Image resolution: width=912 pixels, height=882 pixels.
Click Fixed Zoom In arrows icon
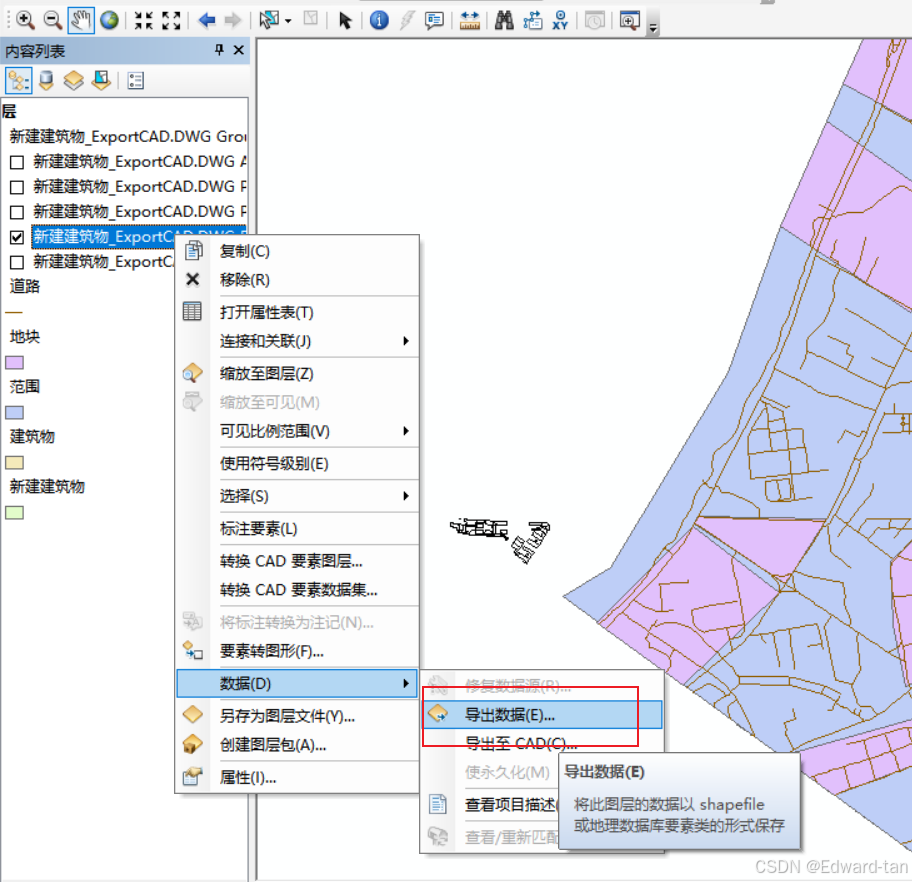click(143, 21)
